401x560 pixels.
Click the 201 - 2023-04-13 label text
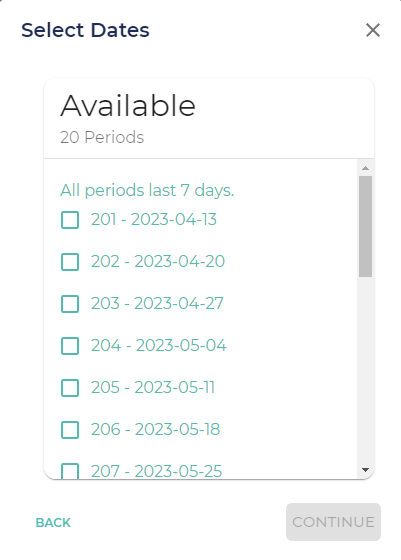[154, 219]
